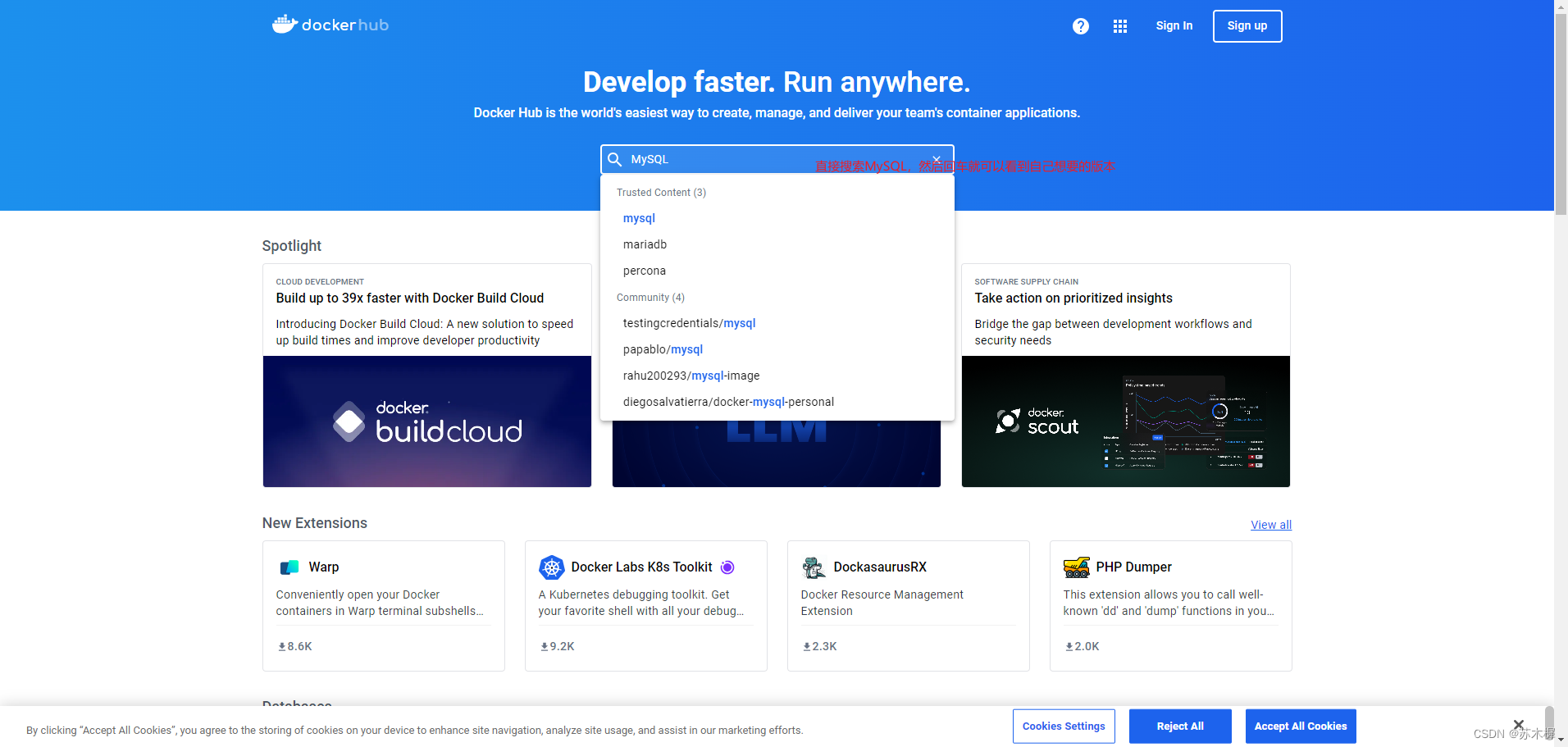Click the K8s Toolkit 9.2K download count
This screenshot has width=1568, height=747.
click(x=558, y=646)
